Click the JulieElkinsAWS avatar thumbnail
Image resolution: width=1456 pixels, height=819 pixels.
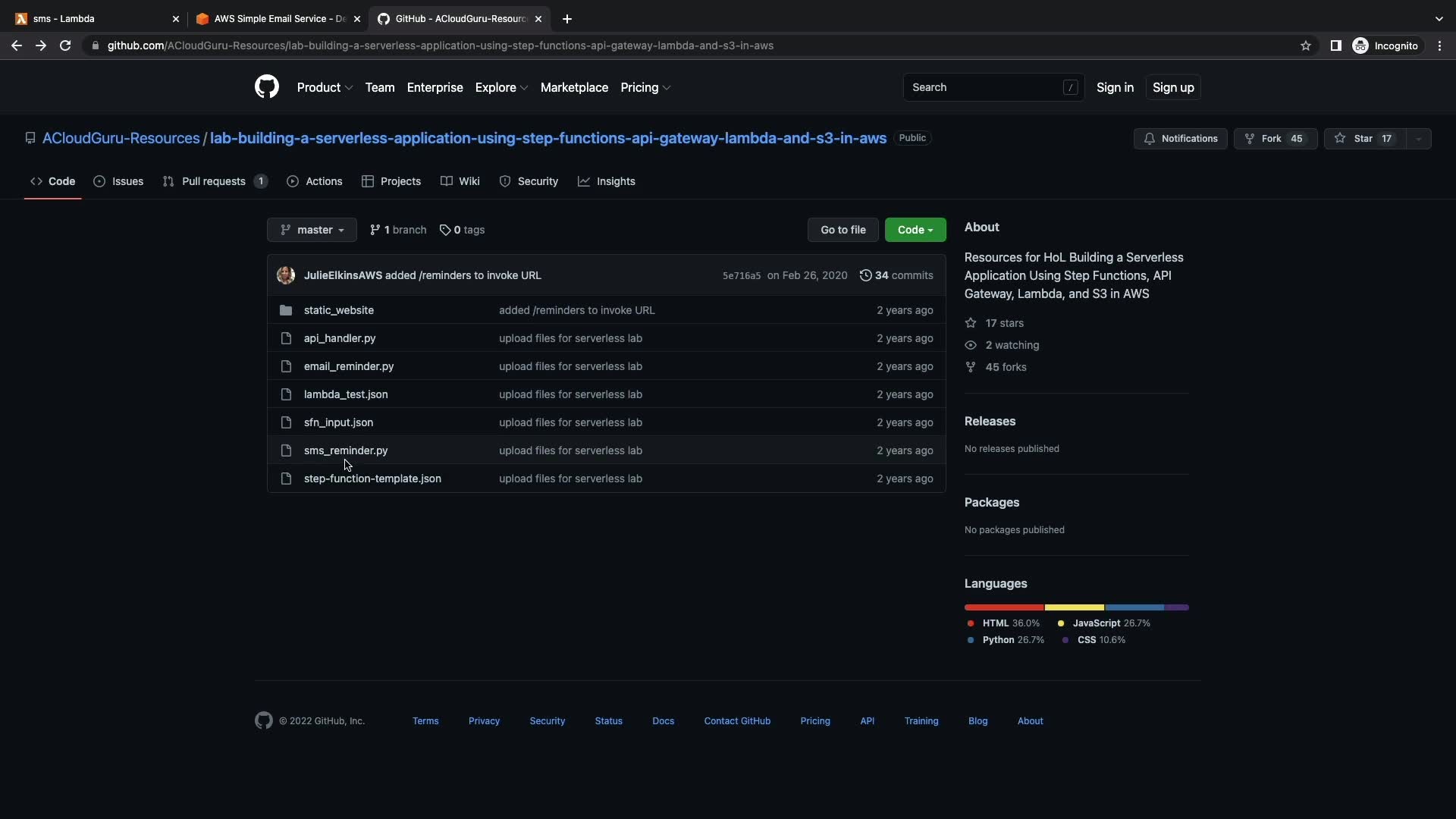286,275
